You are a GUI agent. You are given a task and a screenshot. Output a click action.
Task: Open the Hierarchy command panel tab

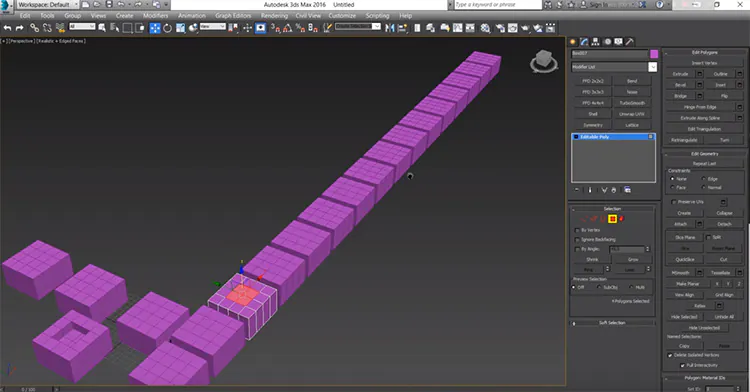[596, 42]
